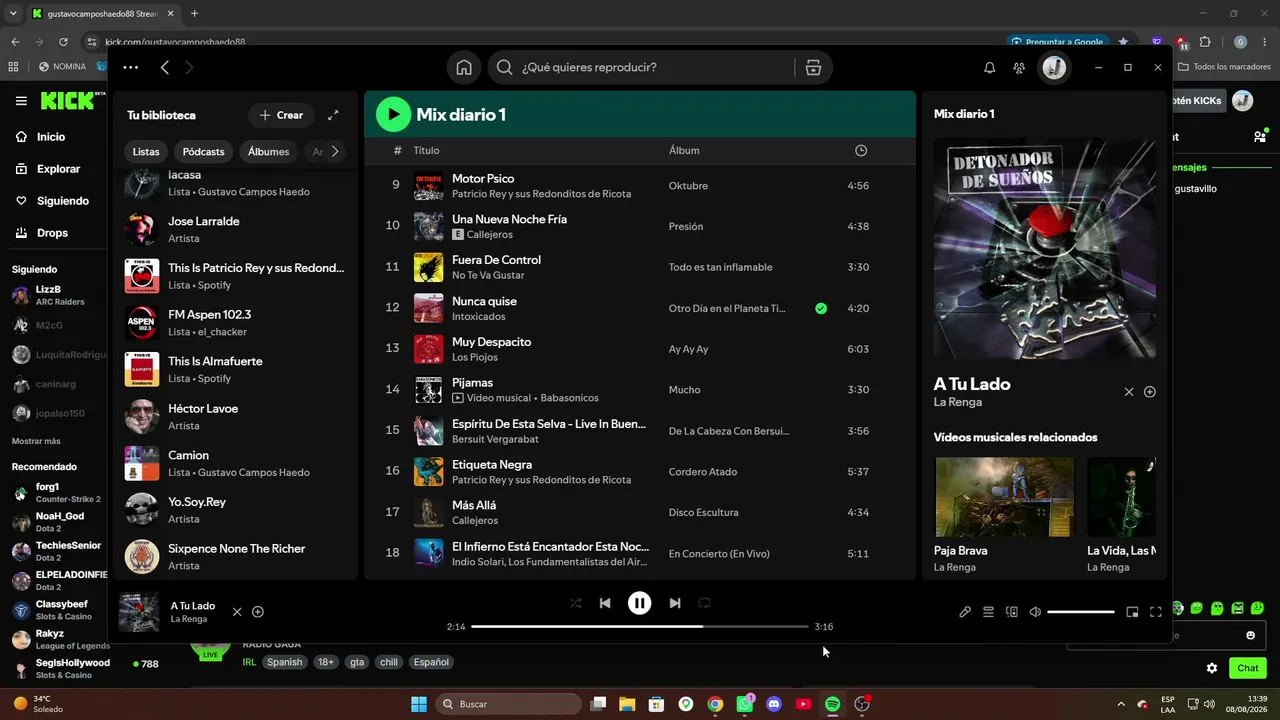Open Windows Start menu
Image resolution: width=1280 pixels, height=720 pixels.
[x=419, y=704]
